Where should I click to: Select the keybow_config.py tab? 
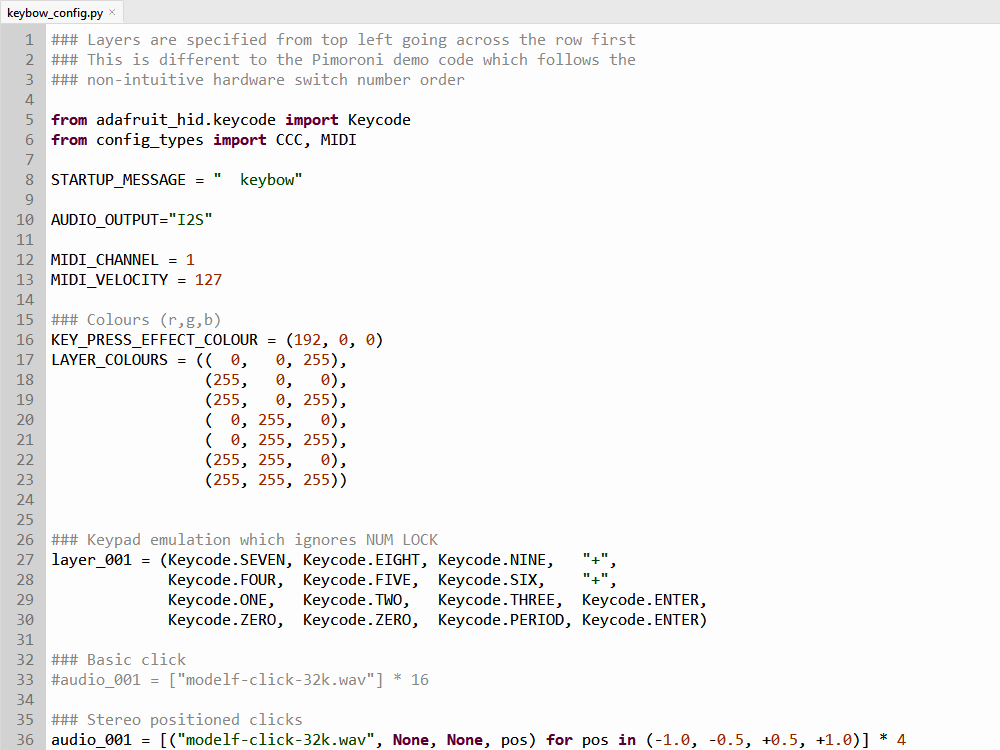tap(61, 13)
